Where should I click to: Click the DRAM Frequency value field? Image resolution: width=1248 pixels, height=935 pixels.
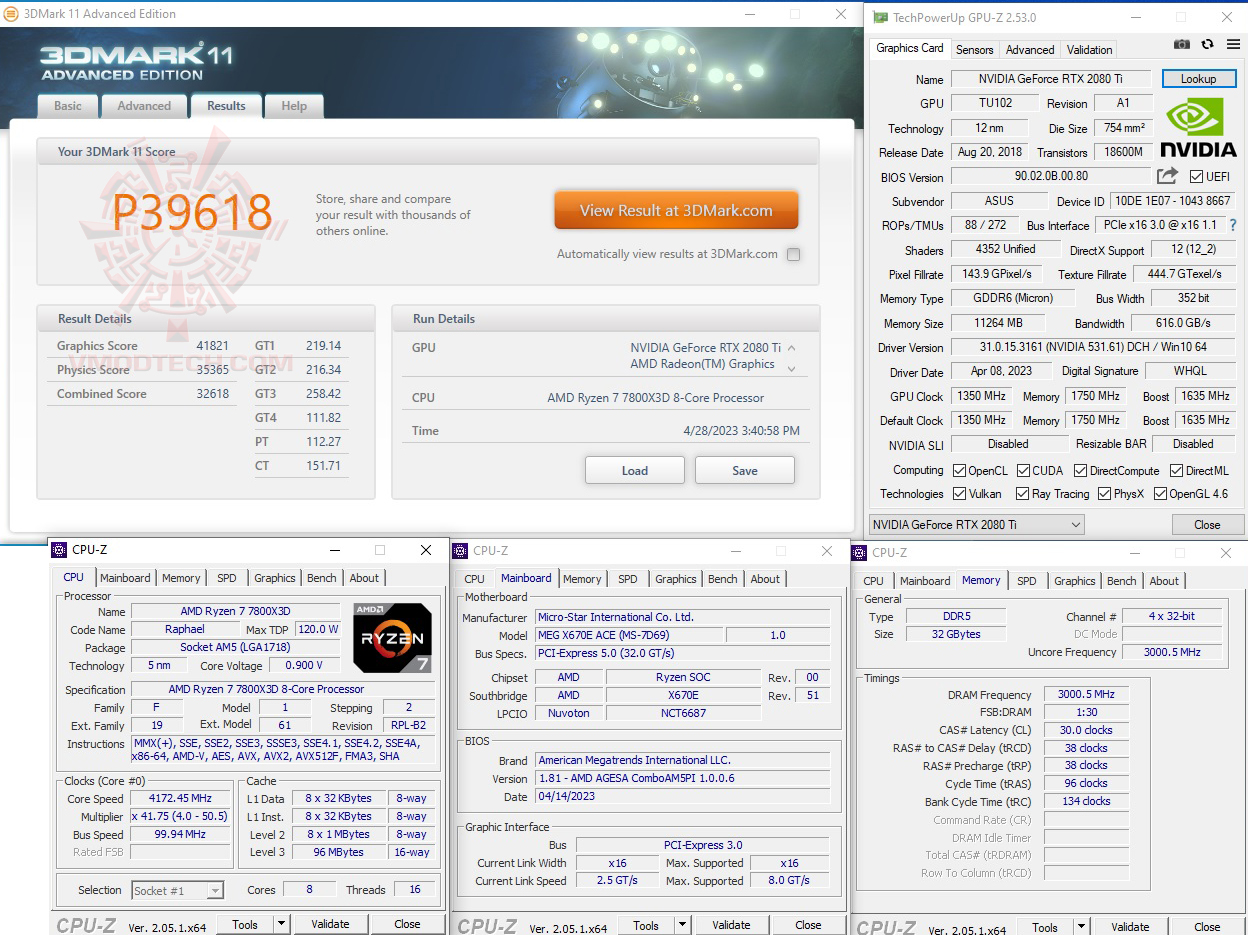(x=1086, y=694)
